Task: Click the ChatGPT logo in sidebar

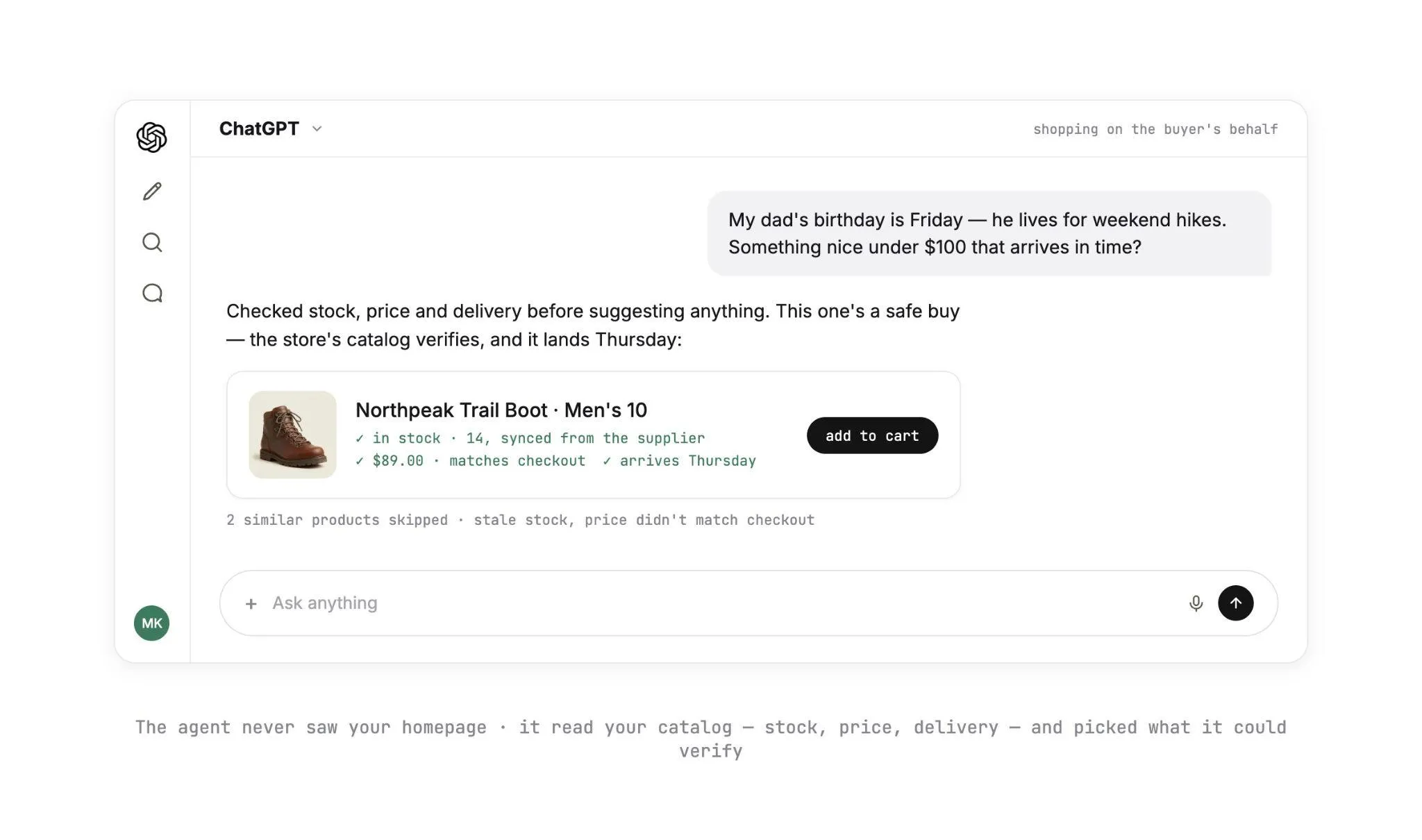Action: click(151, 137)
